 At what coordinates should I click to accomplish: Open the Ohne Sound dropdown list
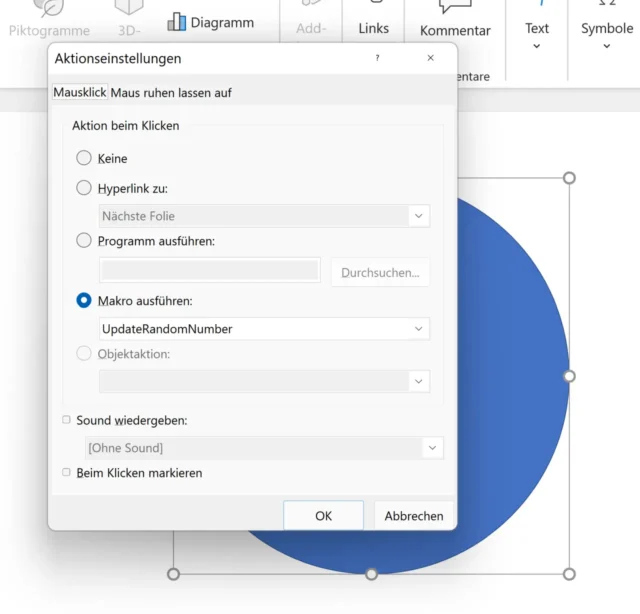coord(432,447)
